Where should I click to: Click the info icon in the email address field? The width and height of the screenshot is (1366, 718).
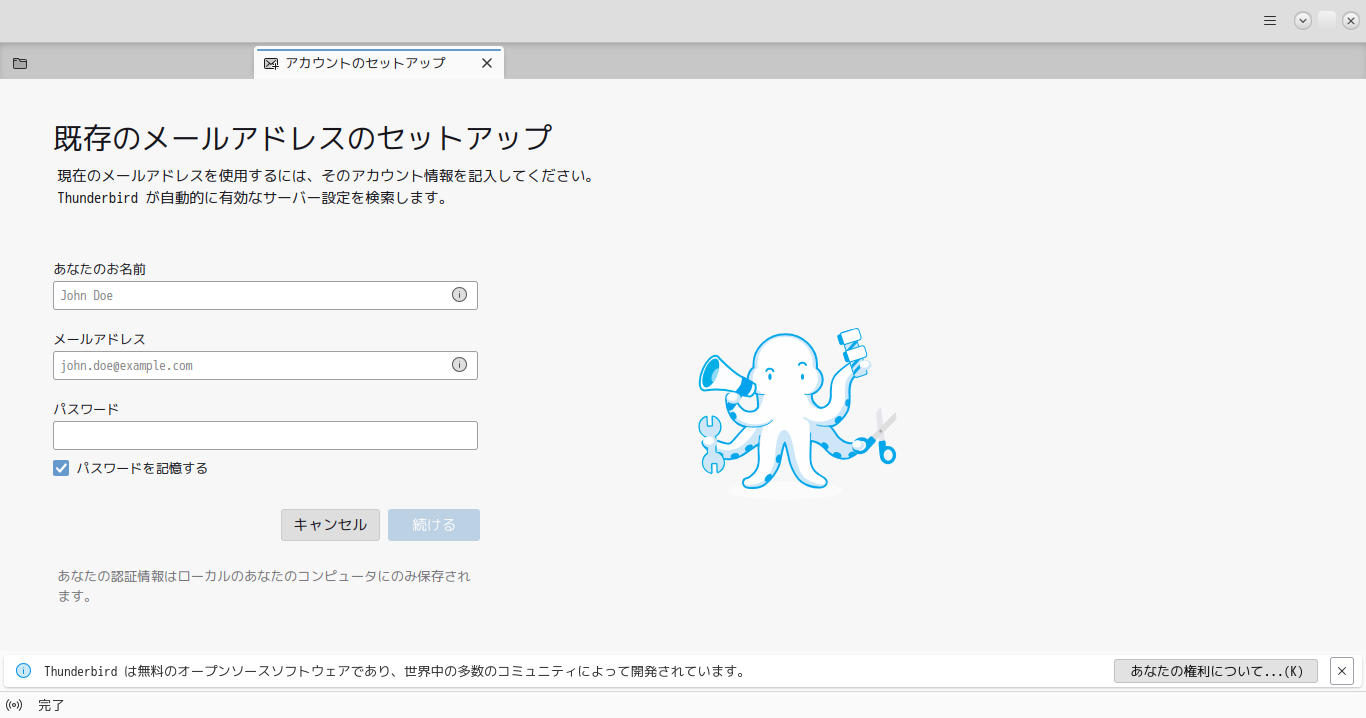[459, 365]
